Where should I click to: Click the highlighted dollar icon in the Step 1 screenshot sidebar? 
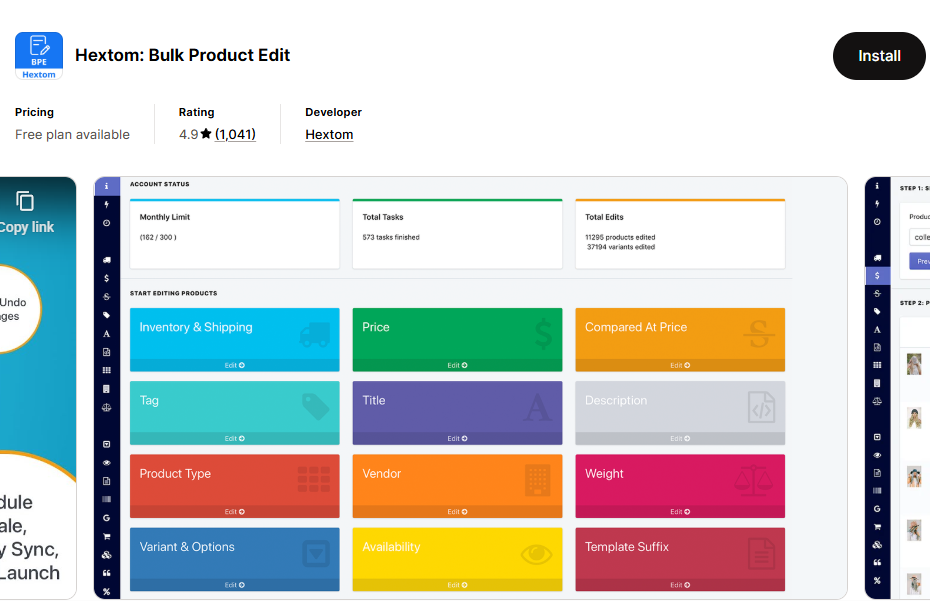(877, 276)
